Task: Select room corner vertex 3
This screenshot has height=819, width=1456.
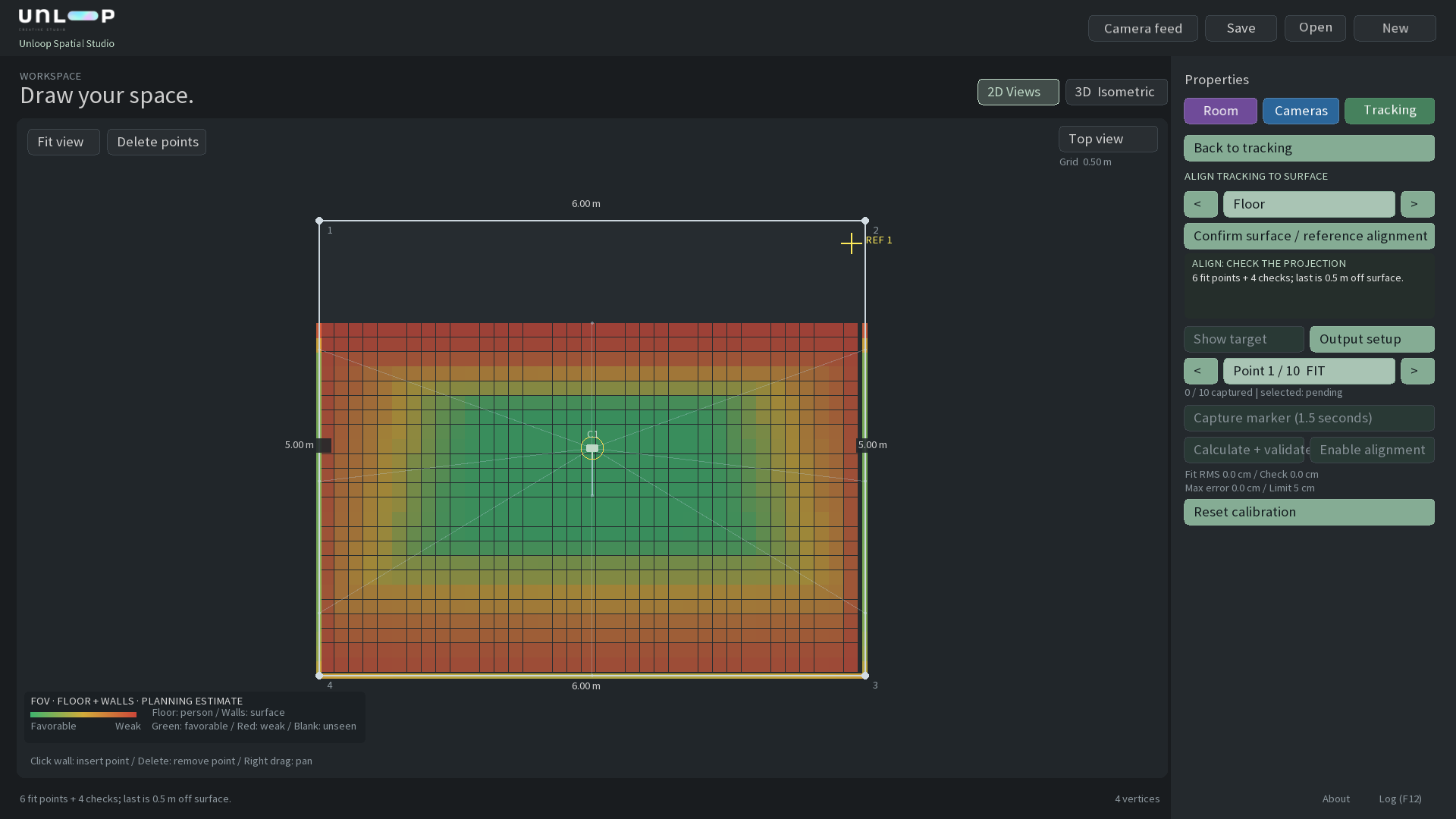Action: (x=865, y=676)
